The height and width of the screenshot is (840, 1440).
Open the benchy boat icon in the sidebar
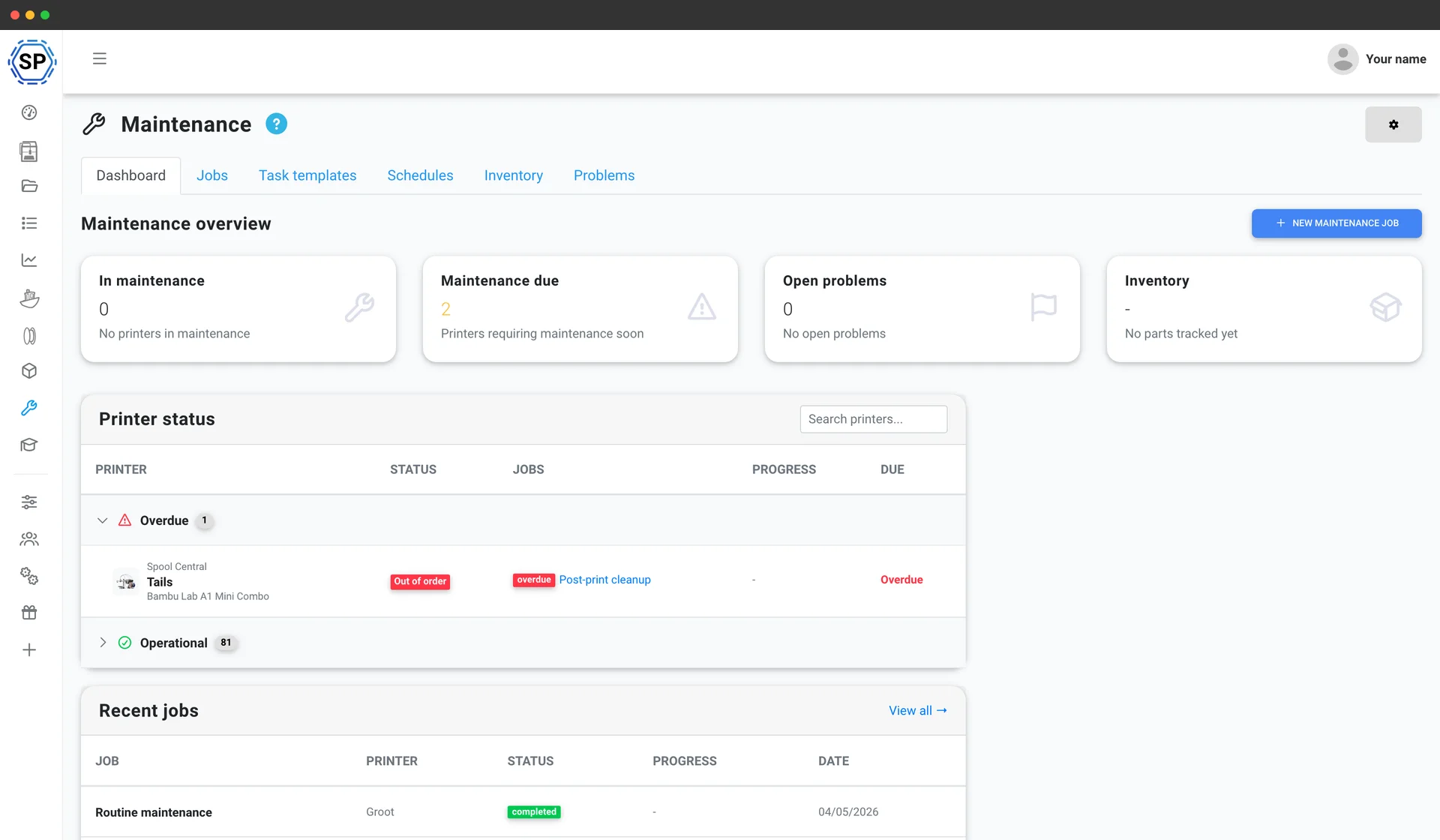(29, 298)
